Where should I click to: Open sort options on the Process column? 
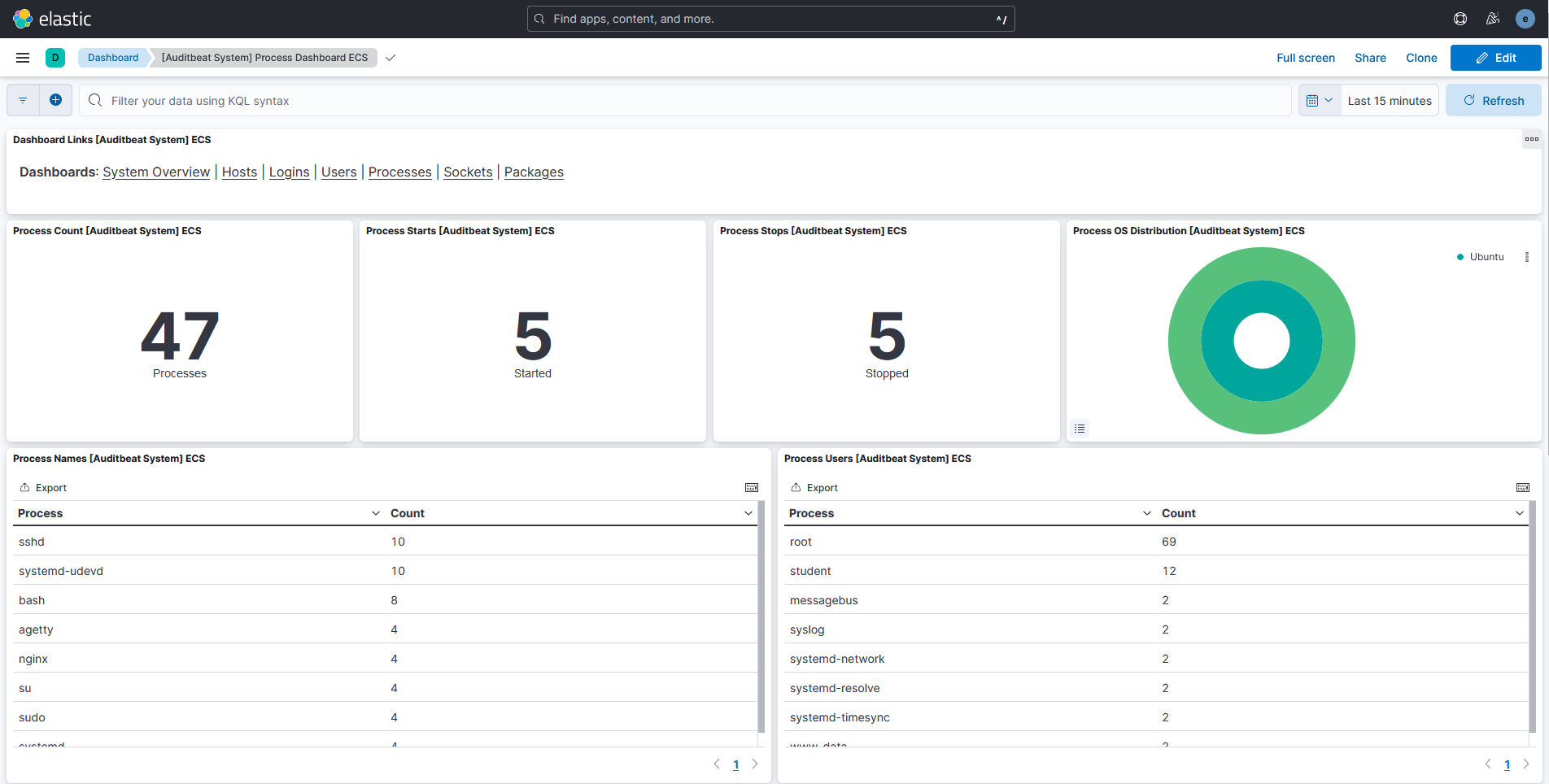(x=376, y=513)
